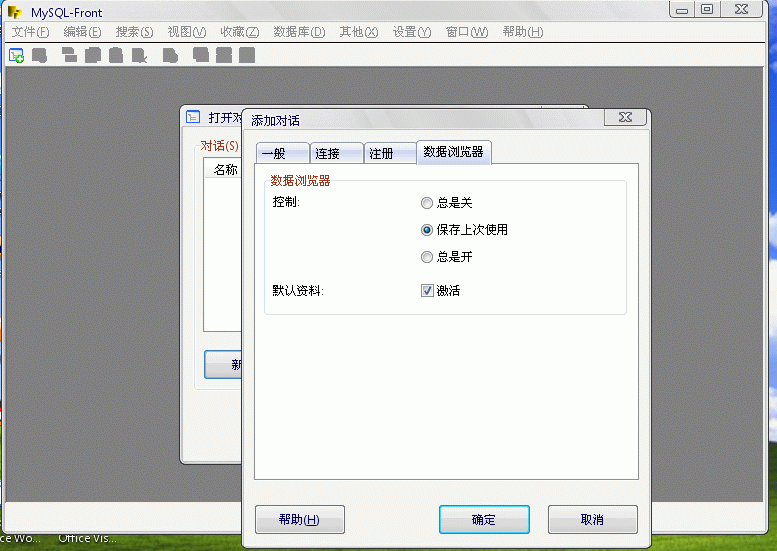The image size is (777, 551).
Task: Open the 数据库(D) menu
Action: 299,32
